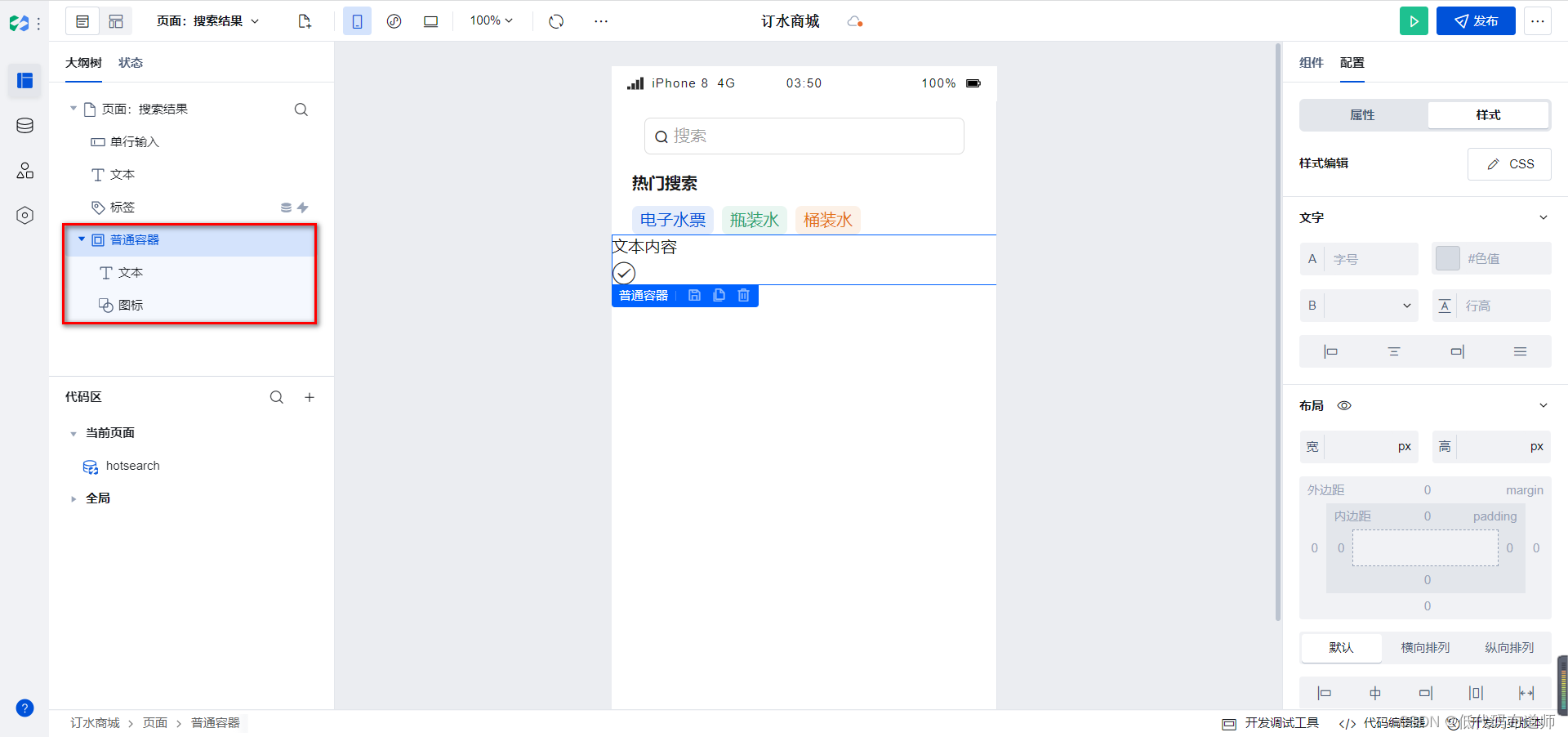
Task: Switch to 组件 tab
Action: tap(1311, 63)
